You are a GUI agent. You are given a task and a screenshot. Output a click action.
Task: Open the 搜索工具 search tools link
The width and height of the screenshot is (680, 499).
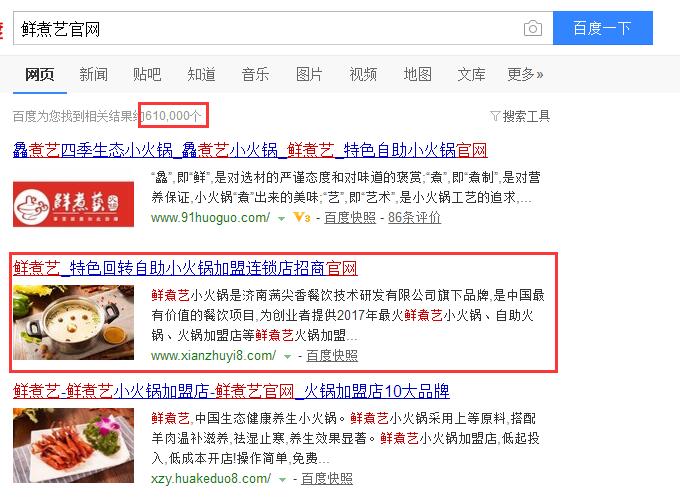(526, 116)
